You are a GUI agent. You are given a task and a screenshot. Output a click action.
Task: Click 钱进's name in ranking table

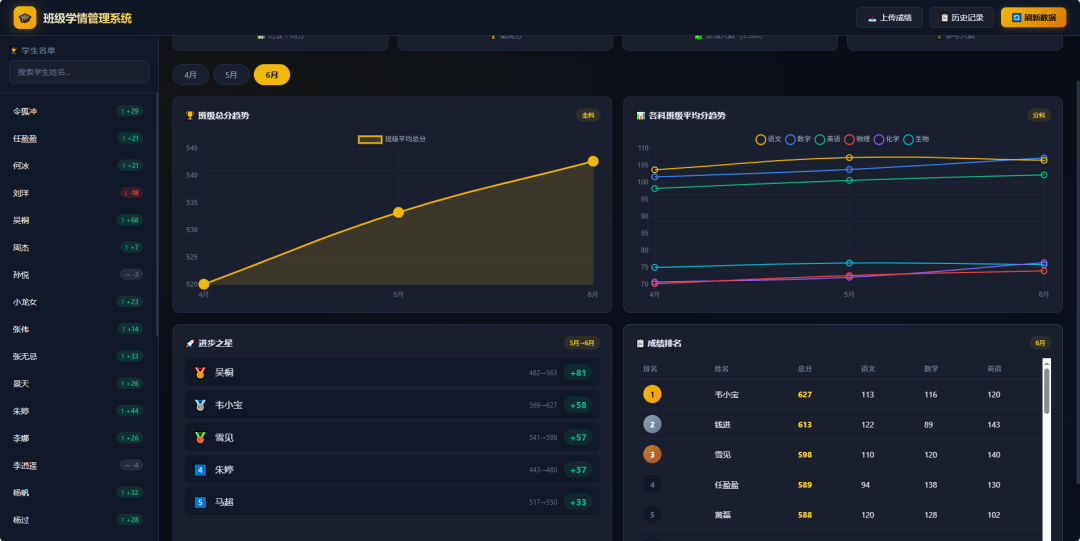tap(723, 425)
